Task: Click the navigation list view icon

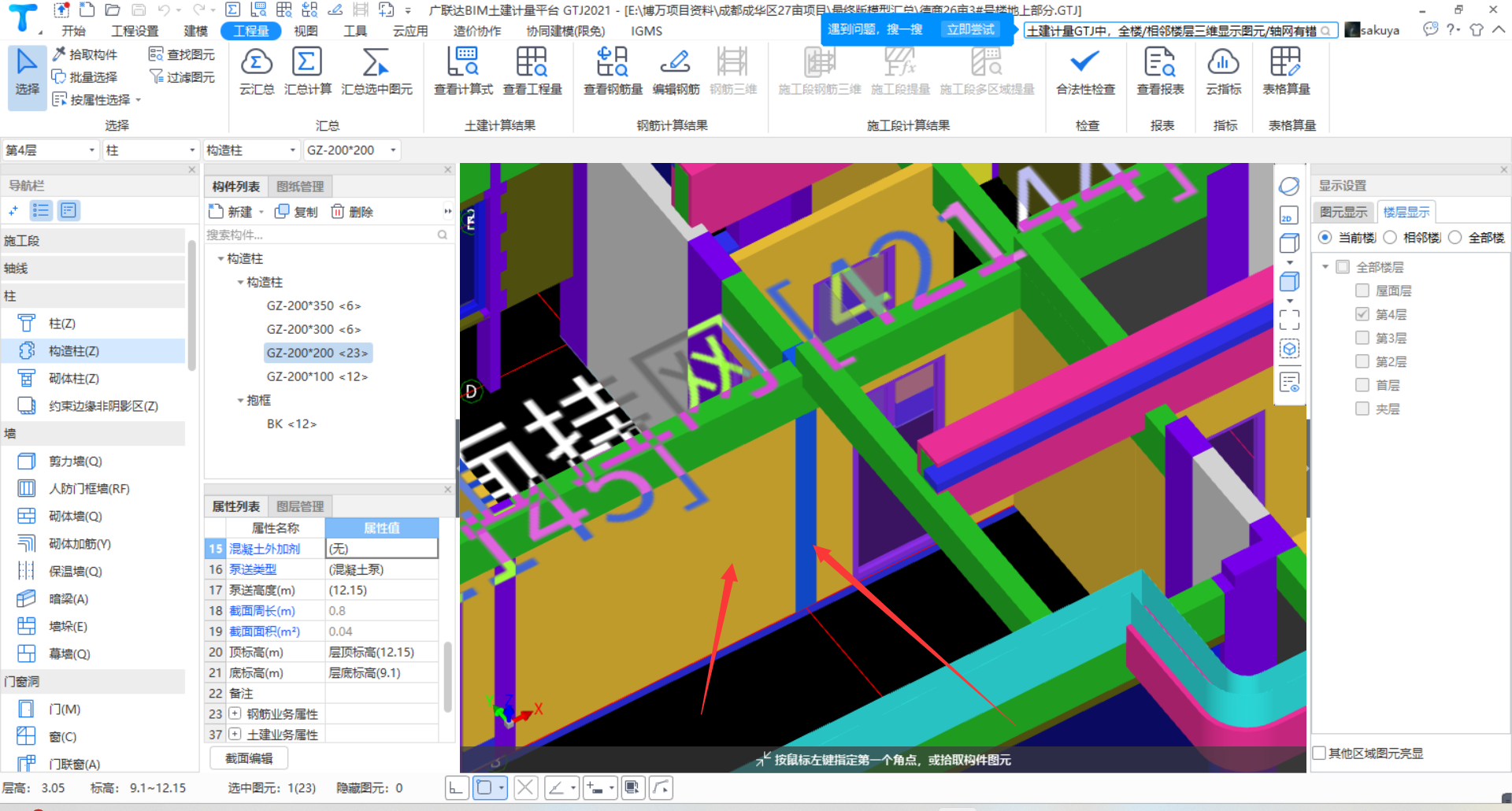Action: pyautogui.click(x=41, y=210)
